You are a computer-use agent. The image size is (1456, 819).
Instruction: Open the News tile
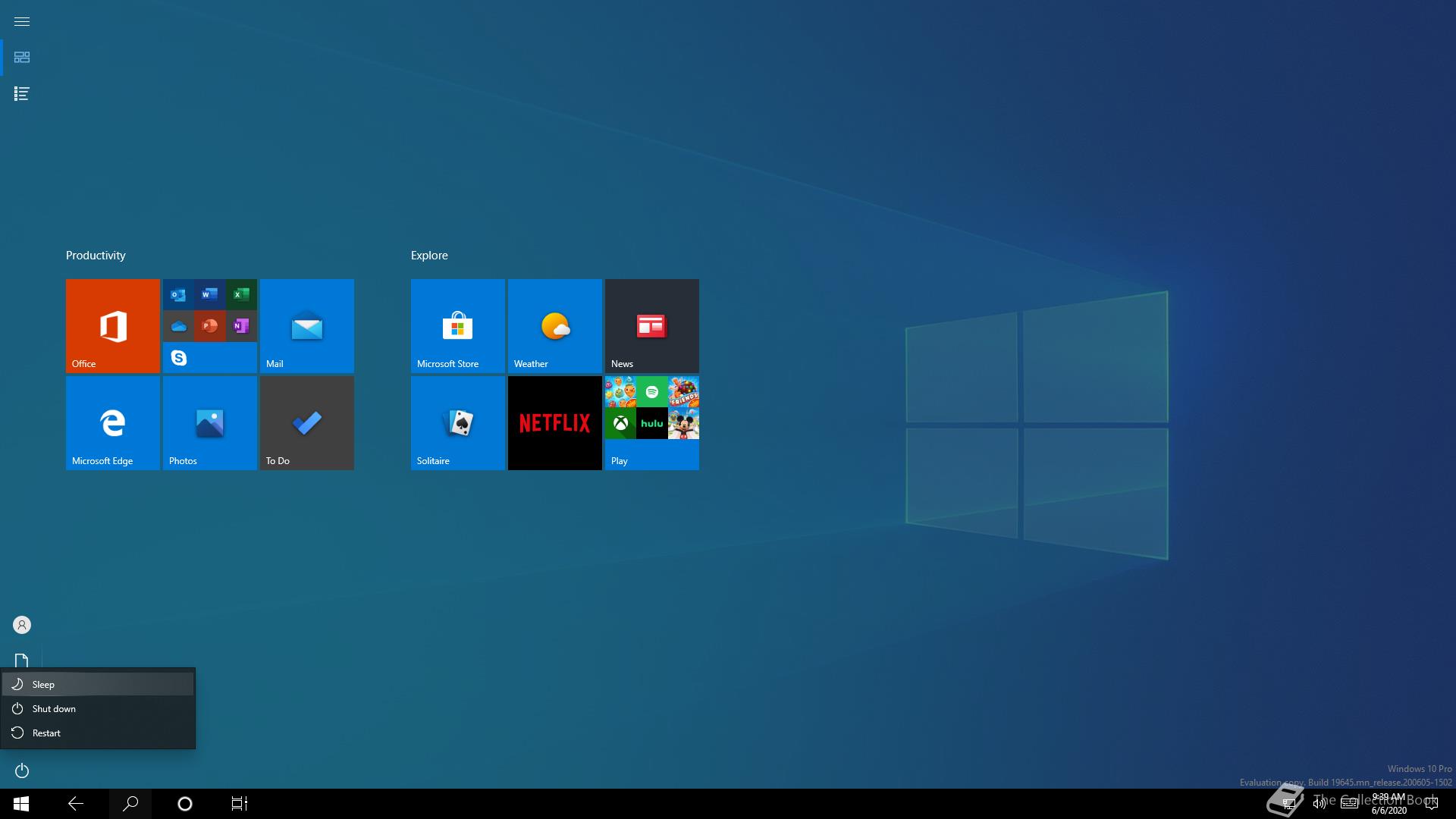point(652,326)
